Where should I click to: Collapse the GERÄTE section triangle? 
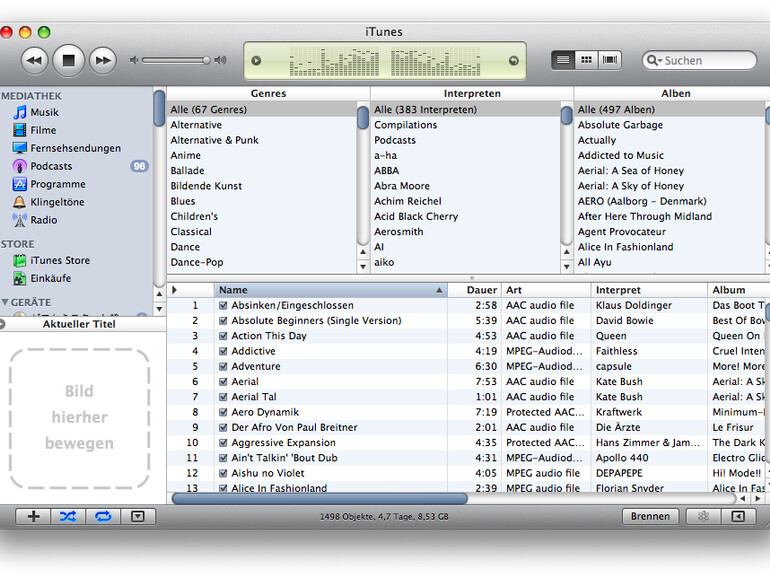pyautogui.click(x=5, y=302)
